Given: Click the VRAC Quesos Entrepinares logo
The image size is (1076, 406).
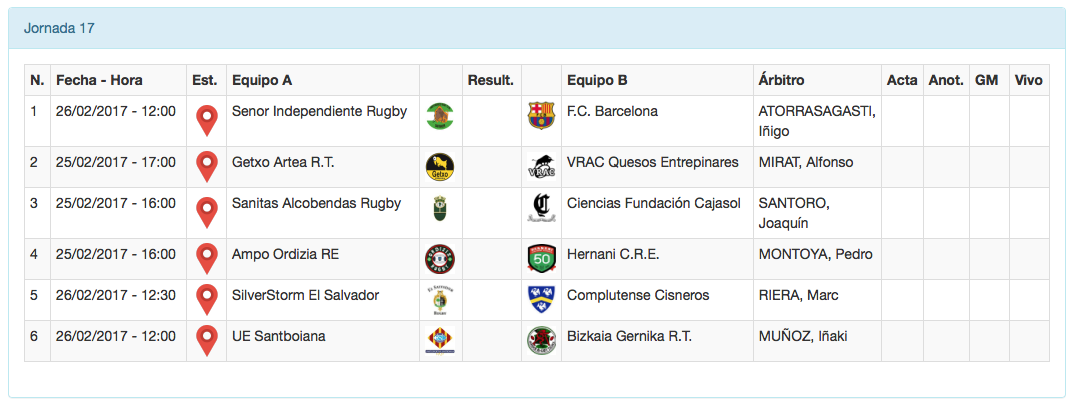Looking at the screenshot, I should [x=540, y=167].
